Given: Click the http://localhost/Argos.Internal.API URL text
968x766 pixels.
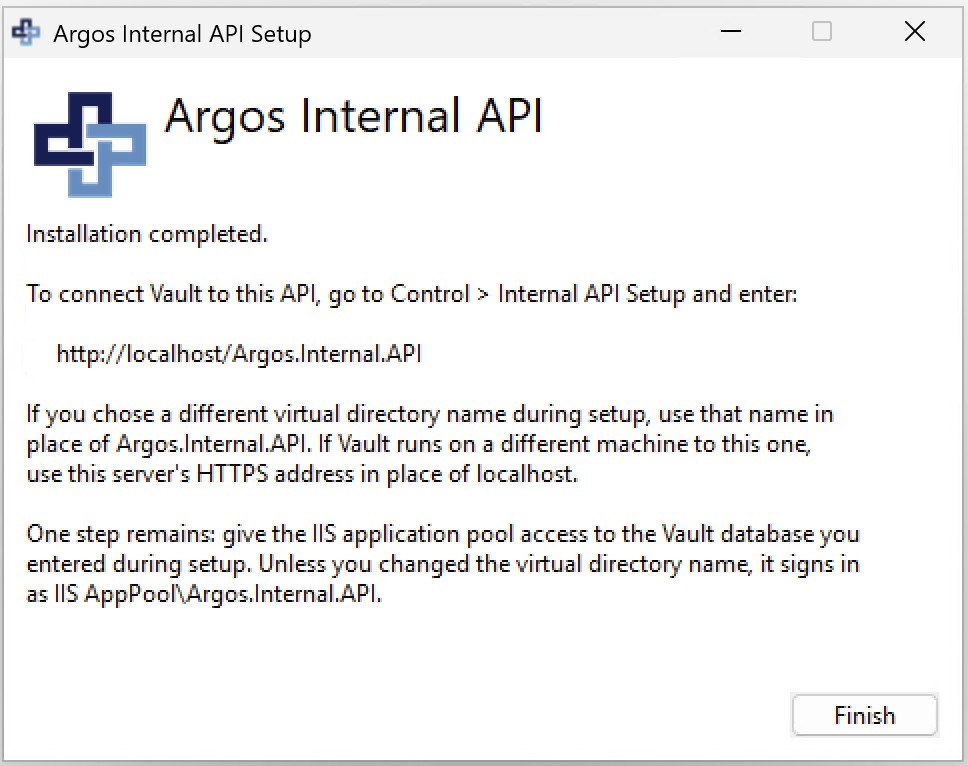Looking at the screenshot, I should pos(239,354).
